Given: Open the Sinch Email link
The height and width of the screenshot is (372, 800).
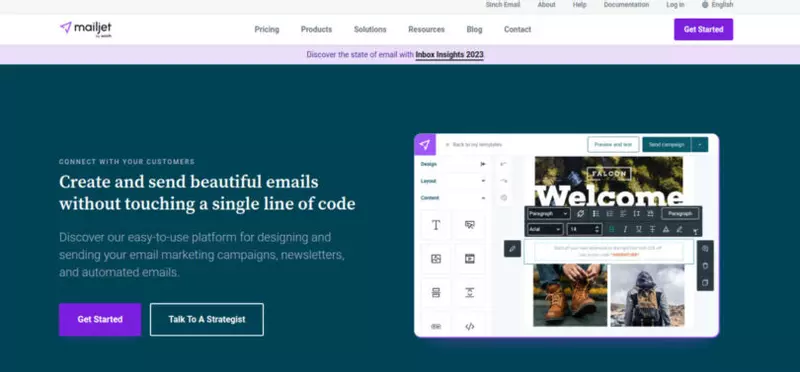Looking at the screenshot, I should pos(503,5).
